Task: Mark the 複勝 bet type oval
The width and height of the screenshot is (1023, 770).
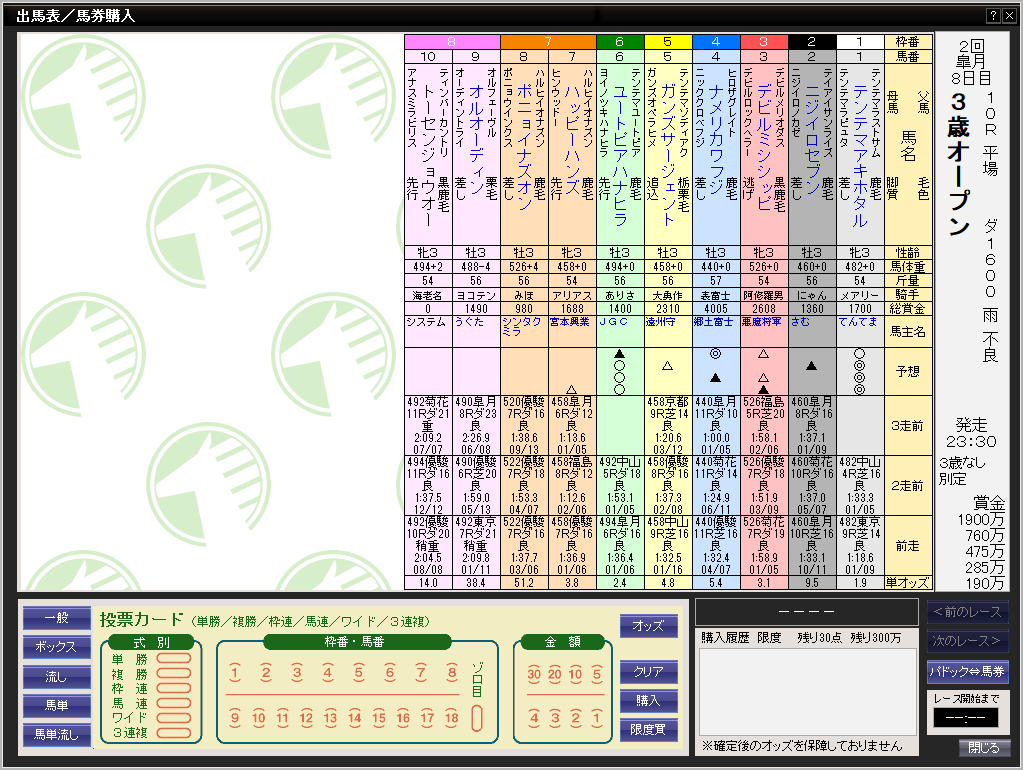Action: point(174,673)
